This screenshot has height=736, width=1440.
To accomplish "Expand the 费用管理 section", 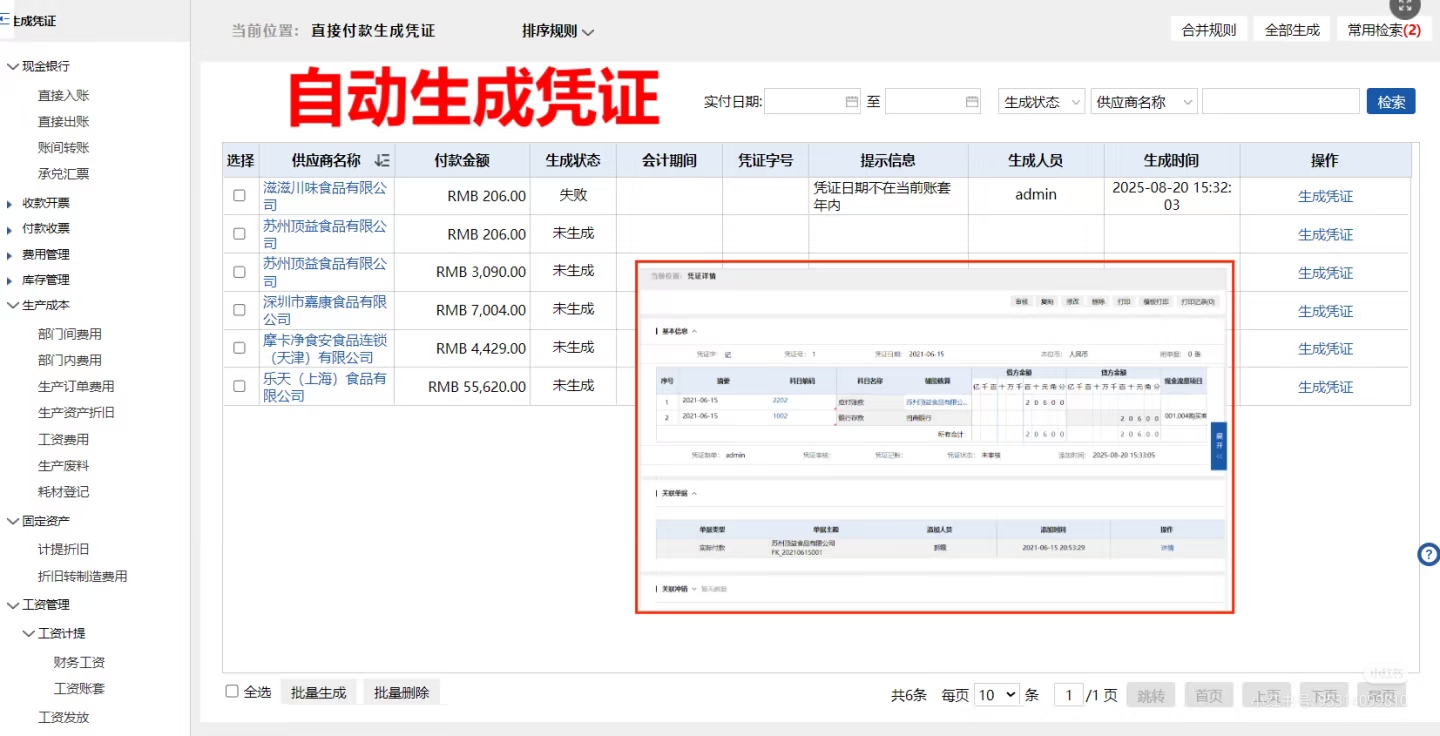I will (x=10, y=255).
